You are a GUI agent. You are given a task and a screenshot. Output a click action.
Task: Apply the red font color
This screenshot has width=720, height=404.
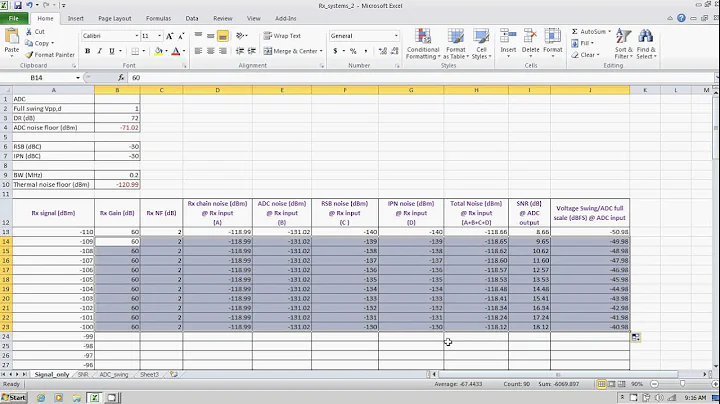[175, 51]
